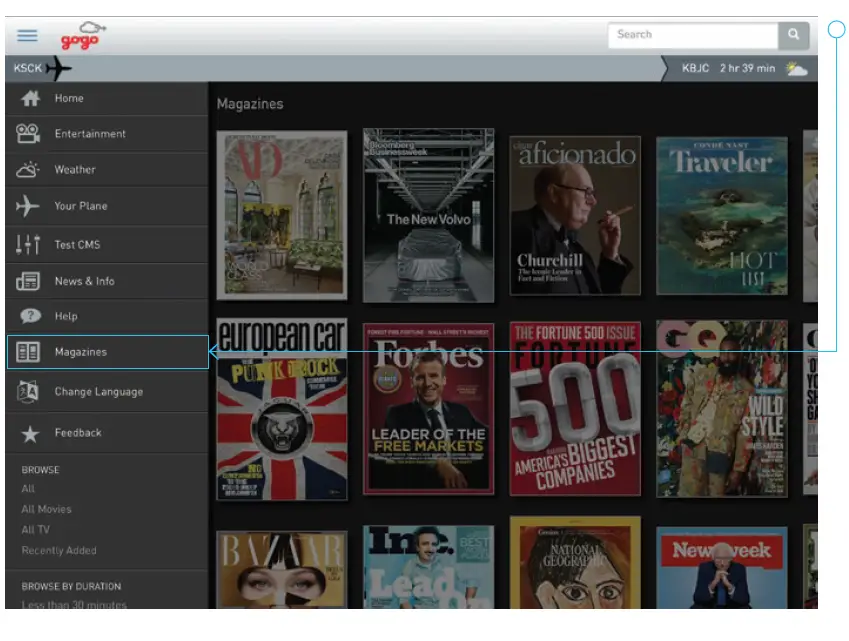Open Harper's Bazaar magazine cover
Image resolution: width=849 pixels, height=641 pixels.
pos(282,570)
